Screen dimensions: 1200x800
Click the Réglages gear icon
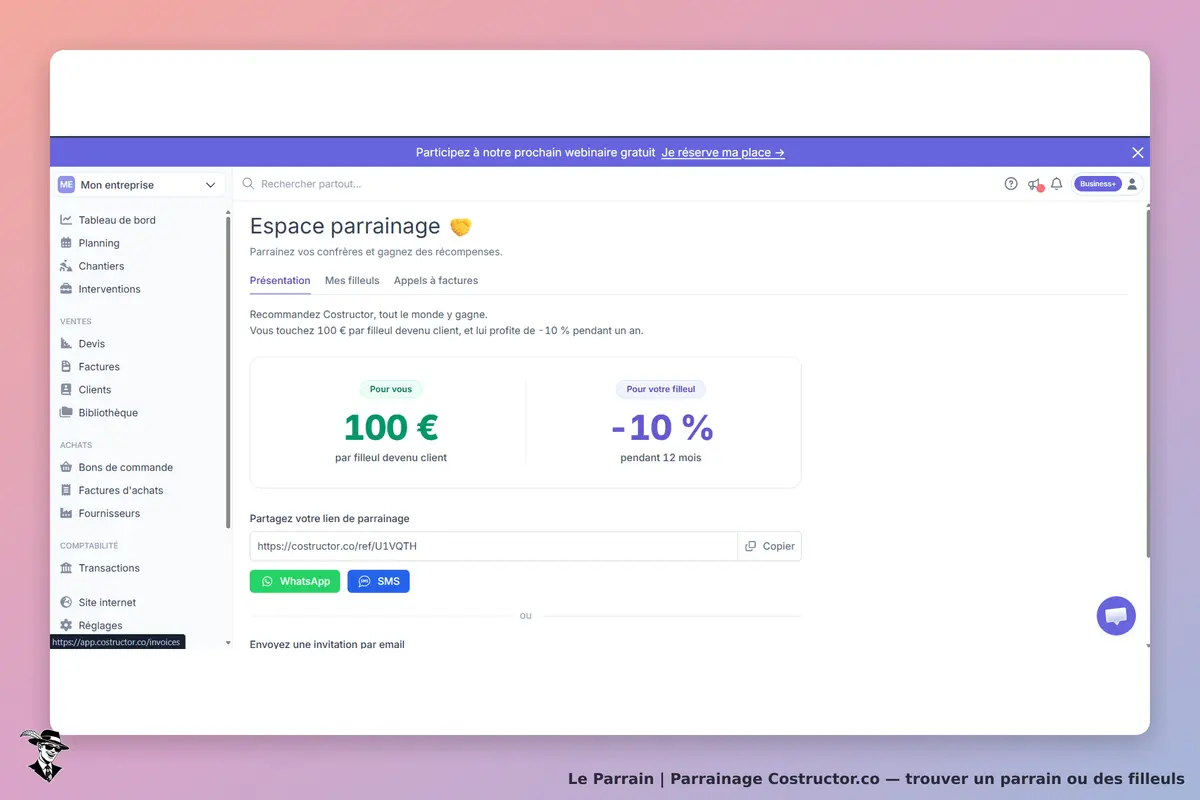coord(66,626)
